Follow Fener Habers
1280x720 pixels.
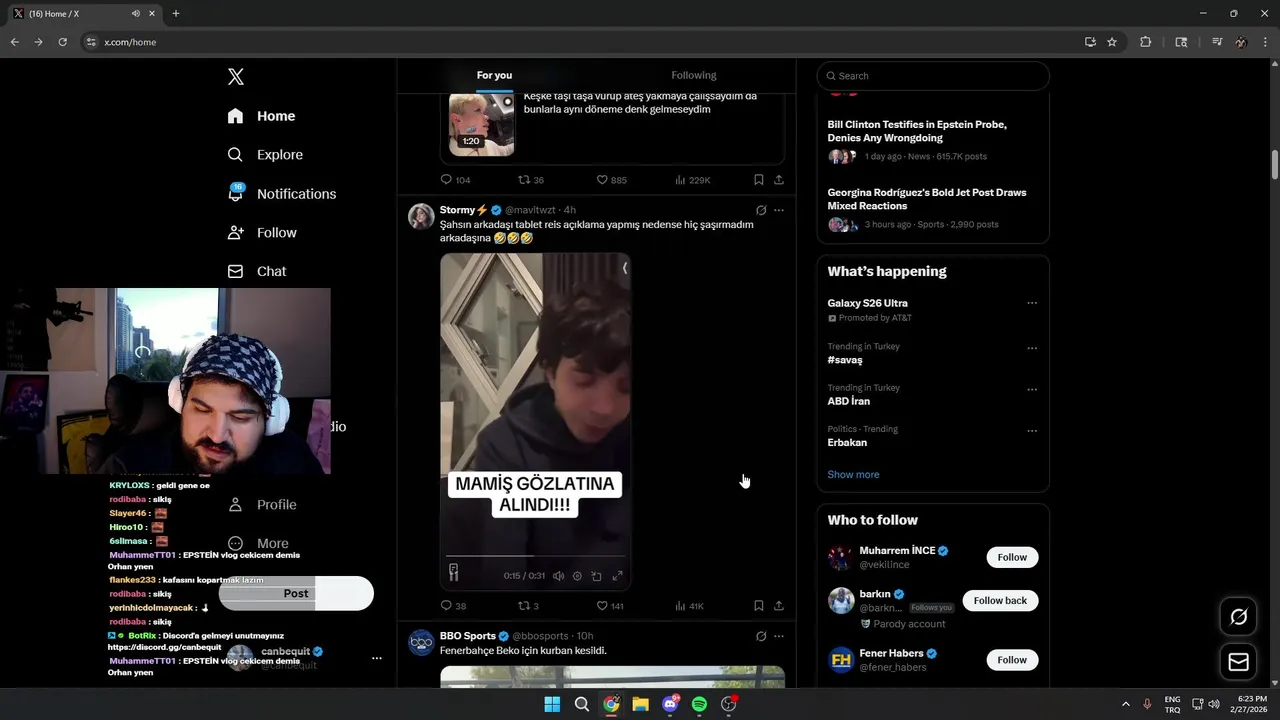pos(1012,660)
